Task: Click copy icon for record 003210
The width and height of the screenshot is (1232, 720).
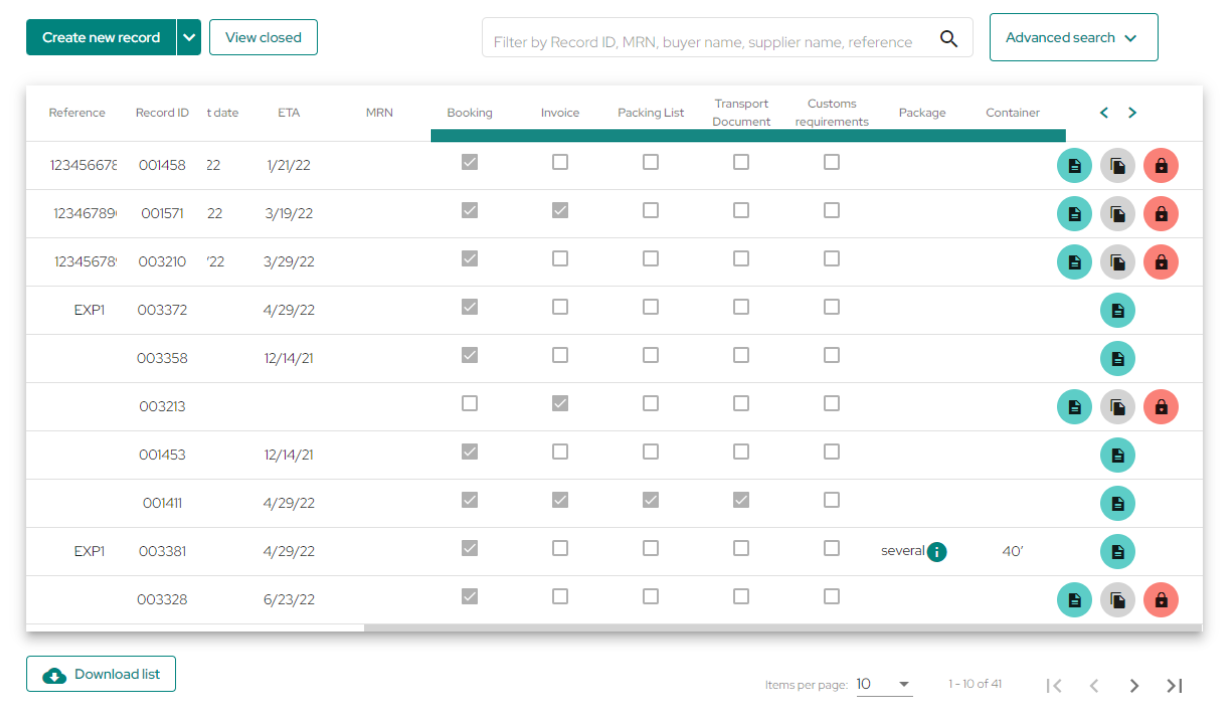Action: pyautogui.click(x=1118, y=262)
